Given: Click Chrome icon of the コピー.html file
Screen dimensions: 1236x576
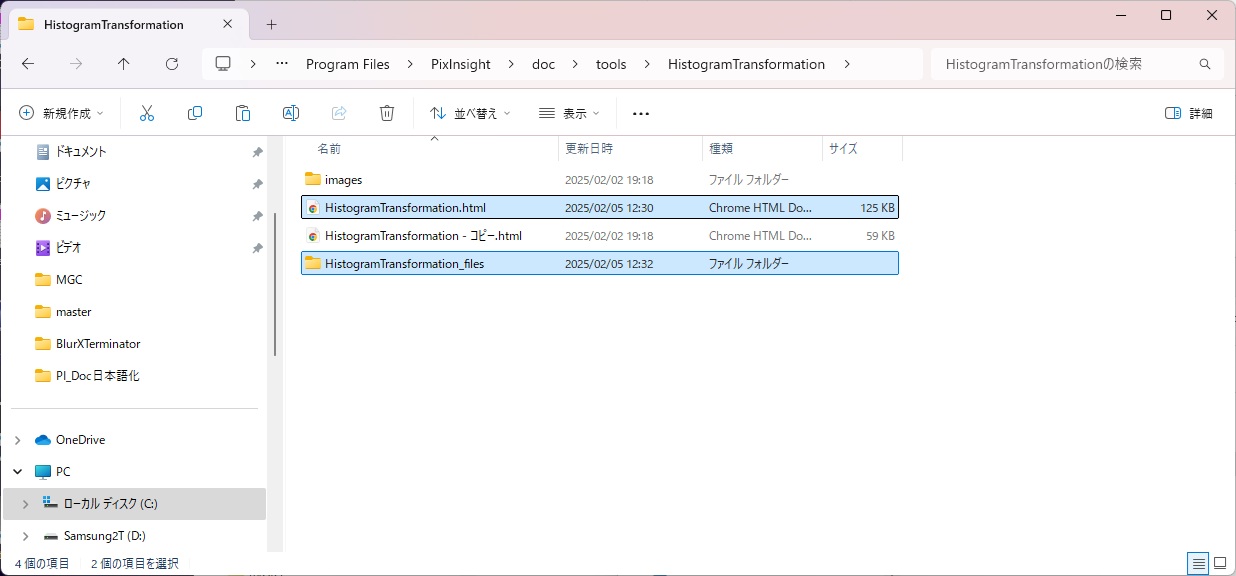Looking at the screenshot, I should [x=313, y=236].
